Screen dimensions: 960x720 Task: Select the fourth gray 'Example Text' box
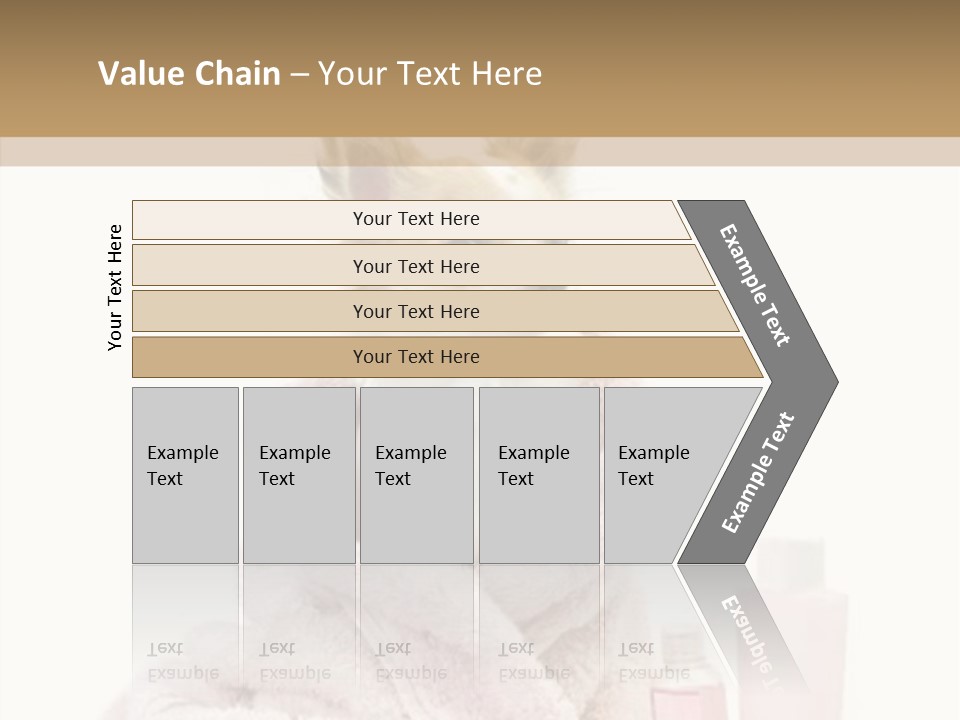coord(539,475)
